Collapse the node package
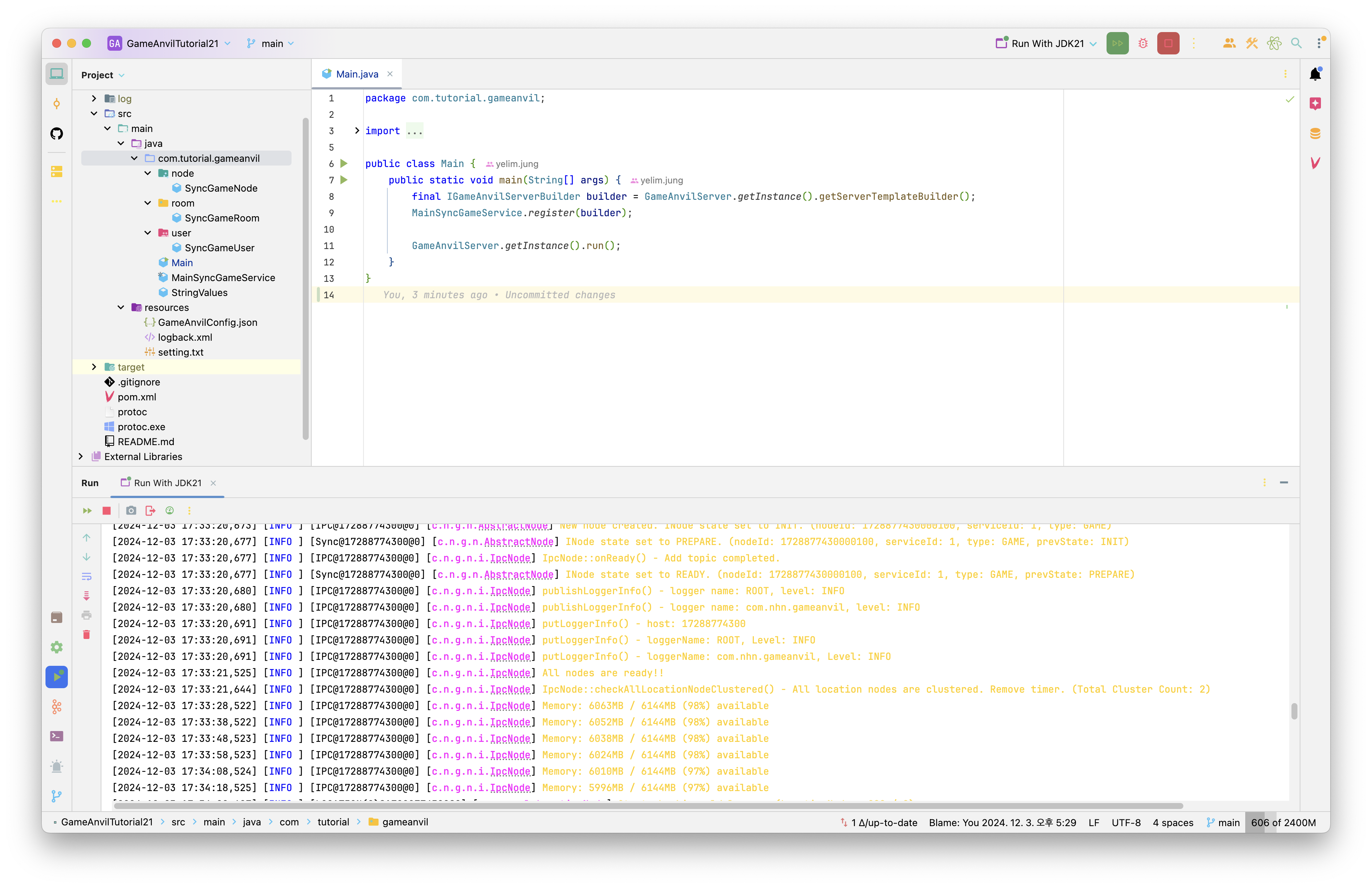1372x888 pixels. [148, 173]
